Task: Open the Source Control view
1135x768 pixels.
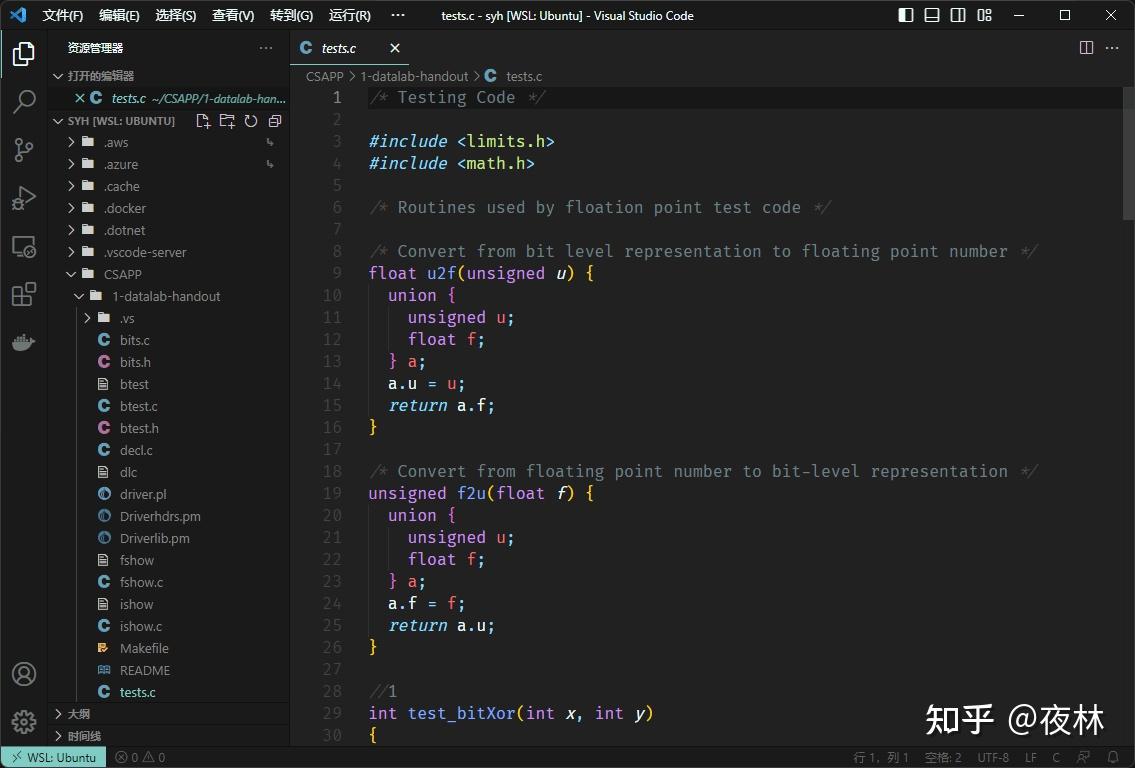Action: pyautogui.click(x=24, y=150)
